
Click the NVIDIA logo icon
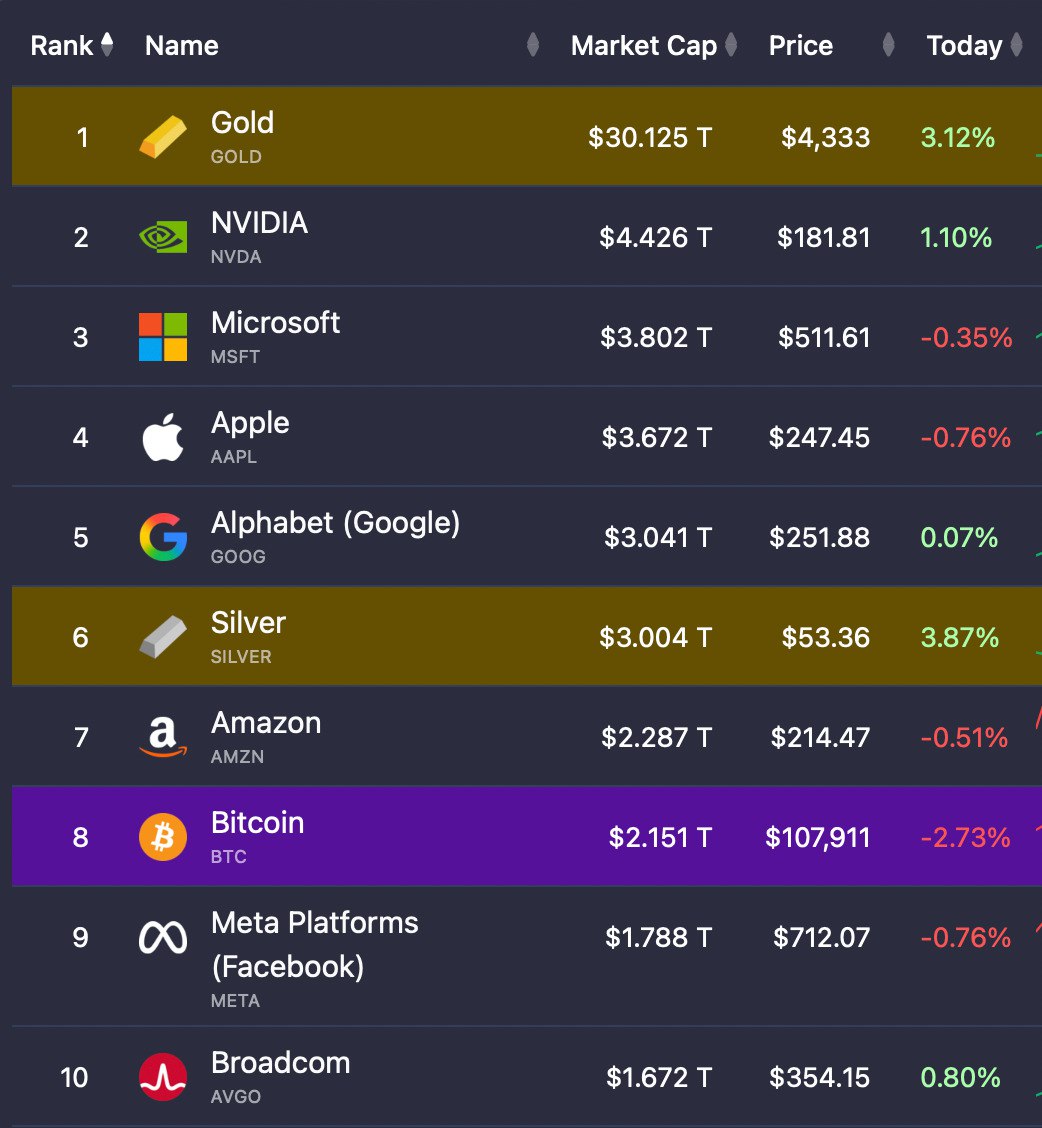(162, 237)
